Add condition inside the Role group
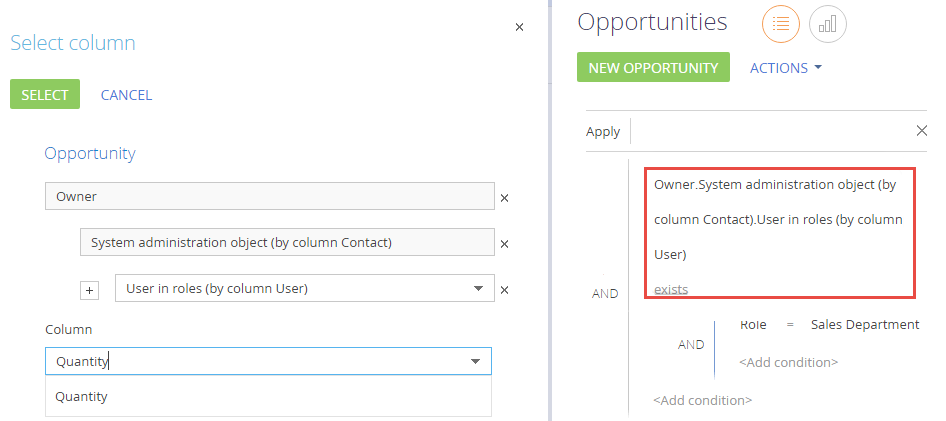Viewport: 946px width, 421px height. [789, 362]
